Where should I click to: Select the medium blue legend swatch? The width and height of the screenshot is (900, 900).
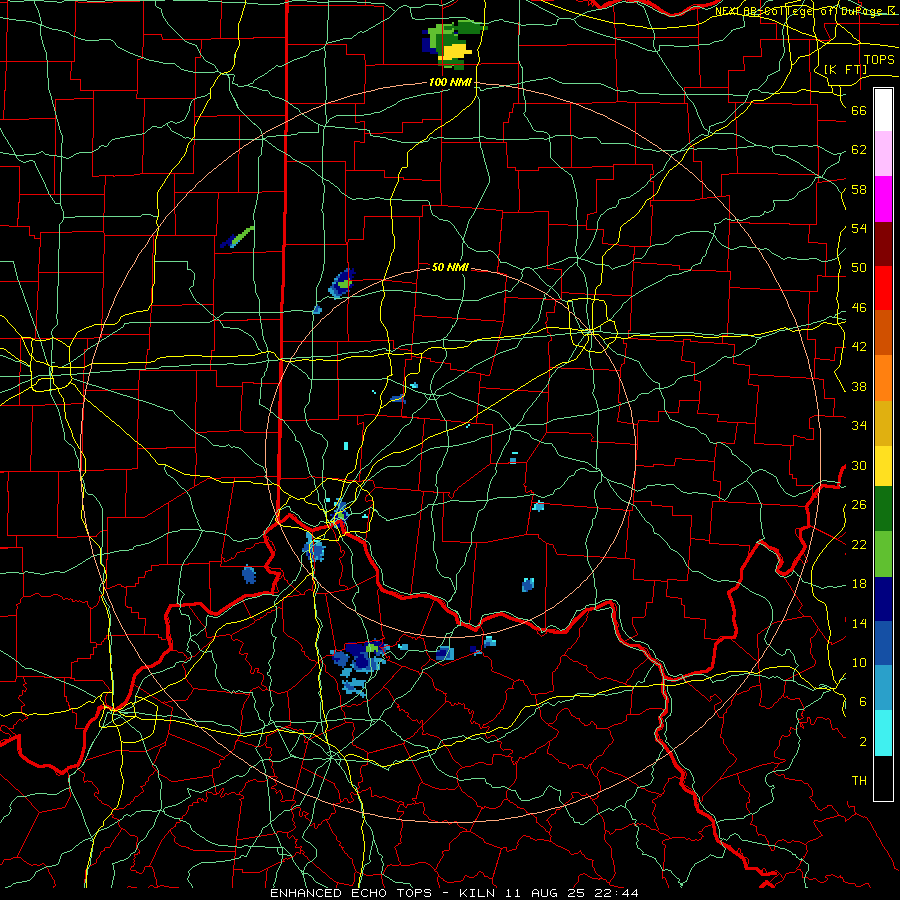[x=883, y=643]
